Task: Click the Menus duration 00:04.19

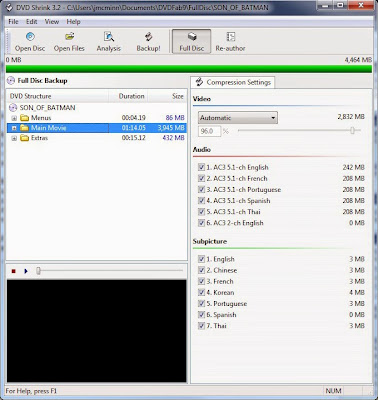Action: click(x=133, y=118)
